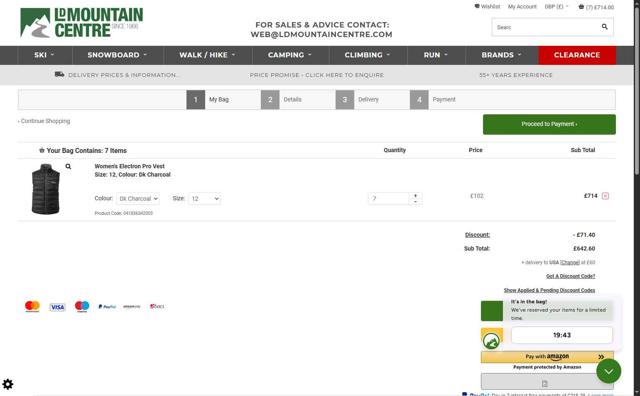
Task: Open Women's Electron Pro Vest product title
Action: [x=129, y=166]
